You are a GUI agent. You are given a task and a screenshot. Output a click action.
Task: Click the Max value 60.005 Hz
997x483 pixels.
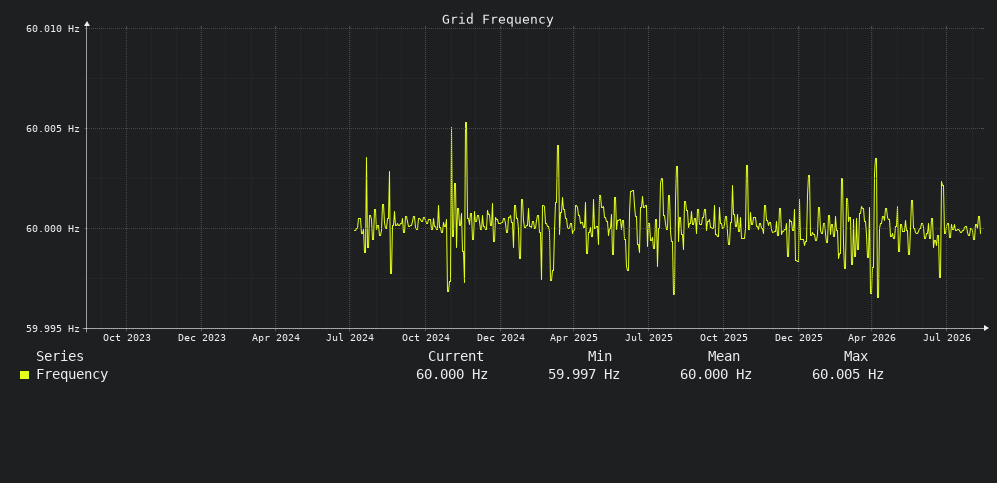coord(848,375)
